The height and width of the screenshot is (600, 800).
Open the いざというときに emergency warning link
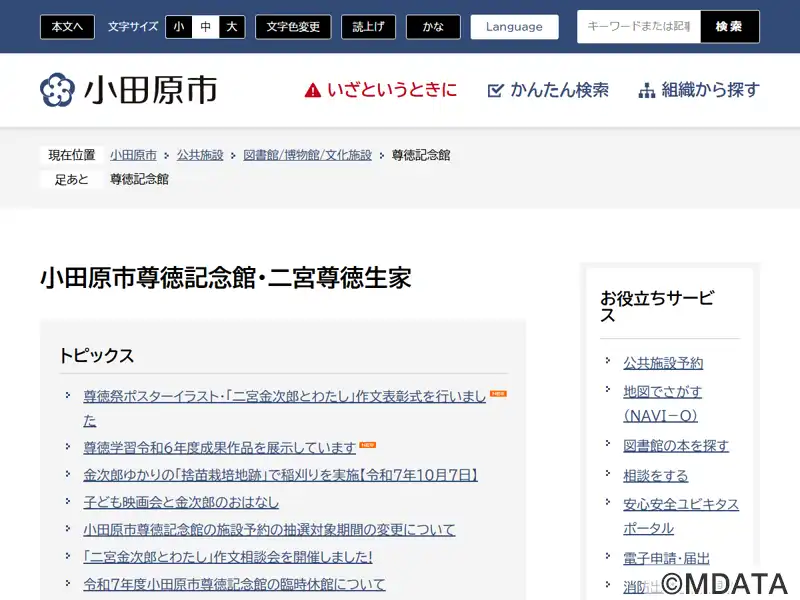[381, 90]
